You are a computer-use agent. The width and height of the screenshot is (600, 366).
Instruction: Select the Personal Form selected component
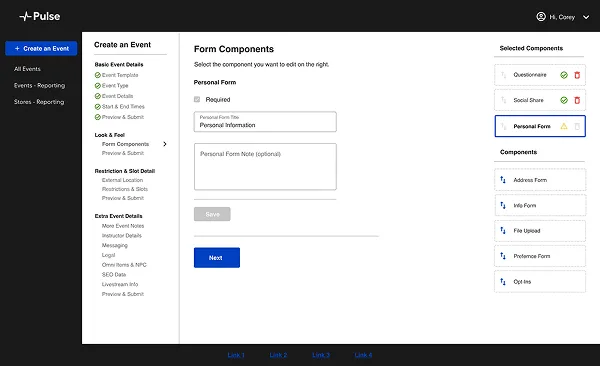(540, 126)
